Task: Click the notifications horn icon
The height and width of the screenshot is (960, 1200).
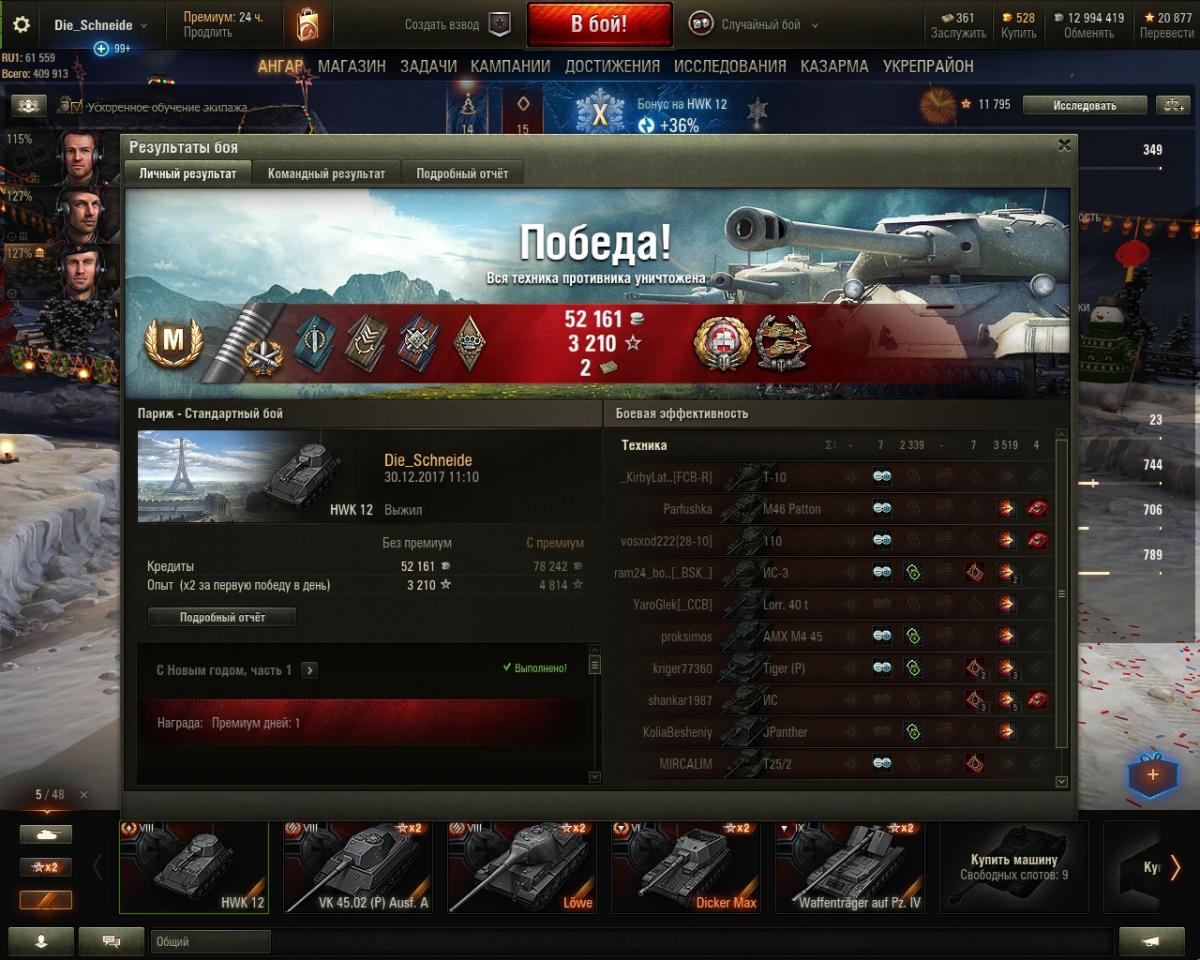Action: pos(1151,941)
